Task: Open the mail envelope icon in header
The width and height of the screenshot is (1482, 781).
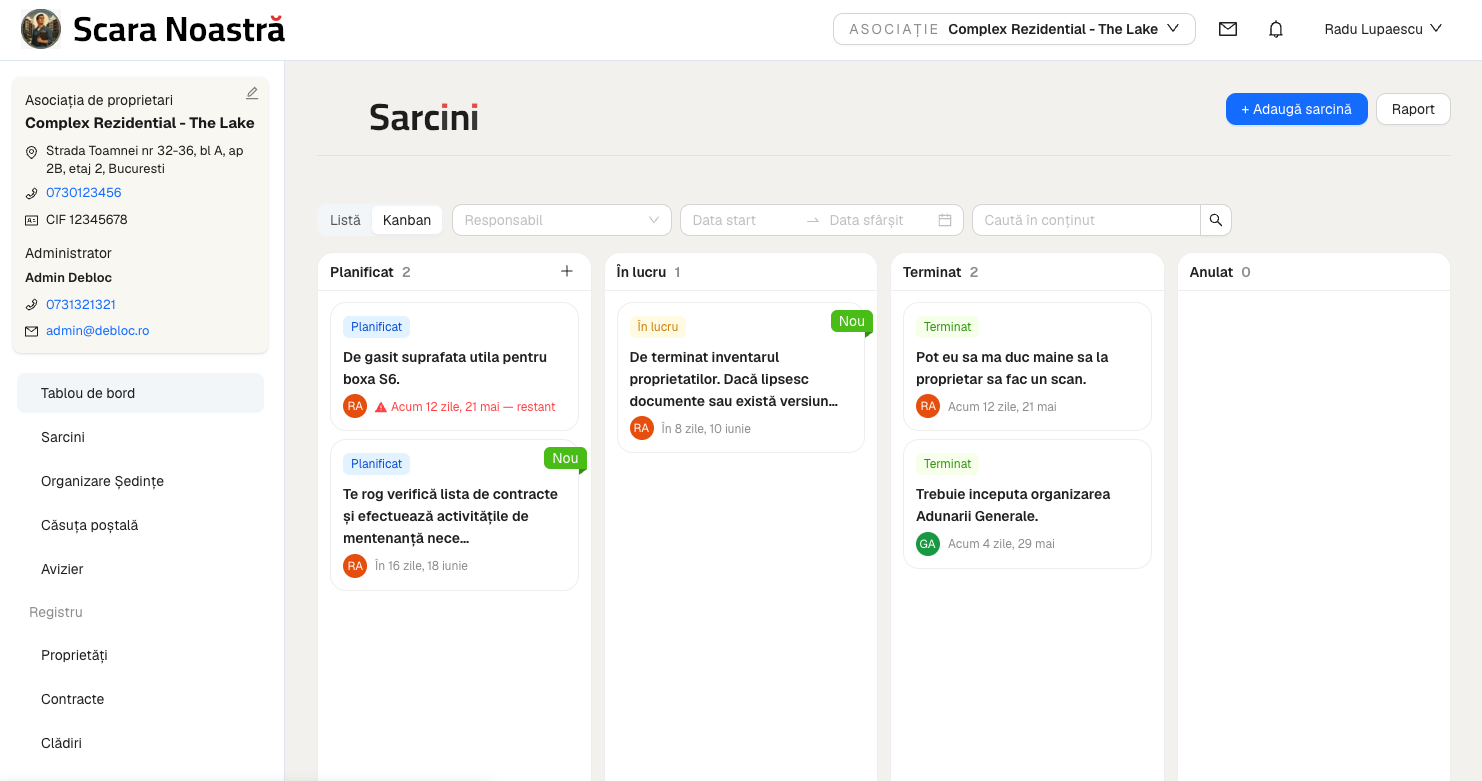Action: pyautogui.click(x=1228, y=29)
